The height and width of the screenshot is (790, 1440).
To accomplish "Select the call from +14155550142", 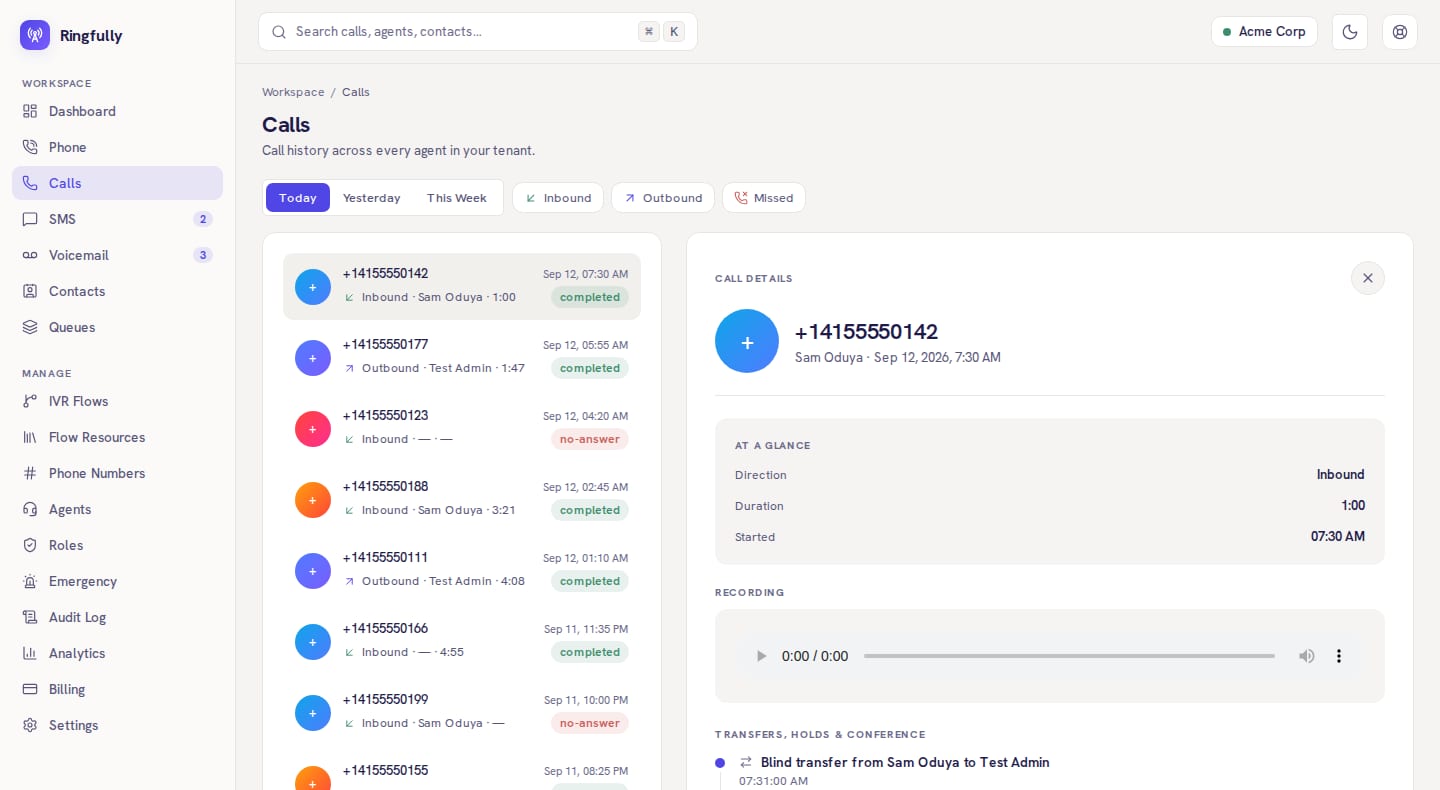I will (462, 286).
